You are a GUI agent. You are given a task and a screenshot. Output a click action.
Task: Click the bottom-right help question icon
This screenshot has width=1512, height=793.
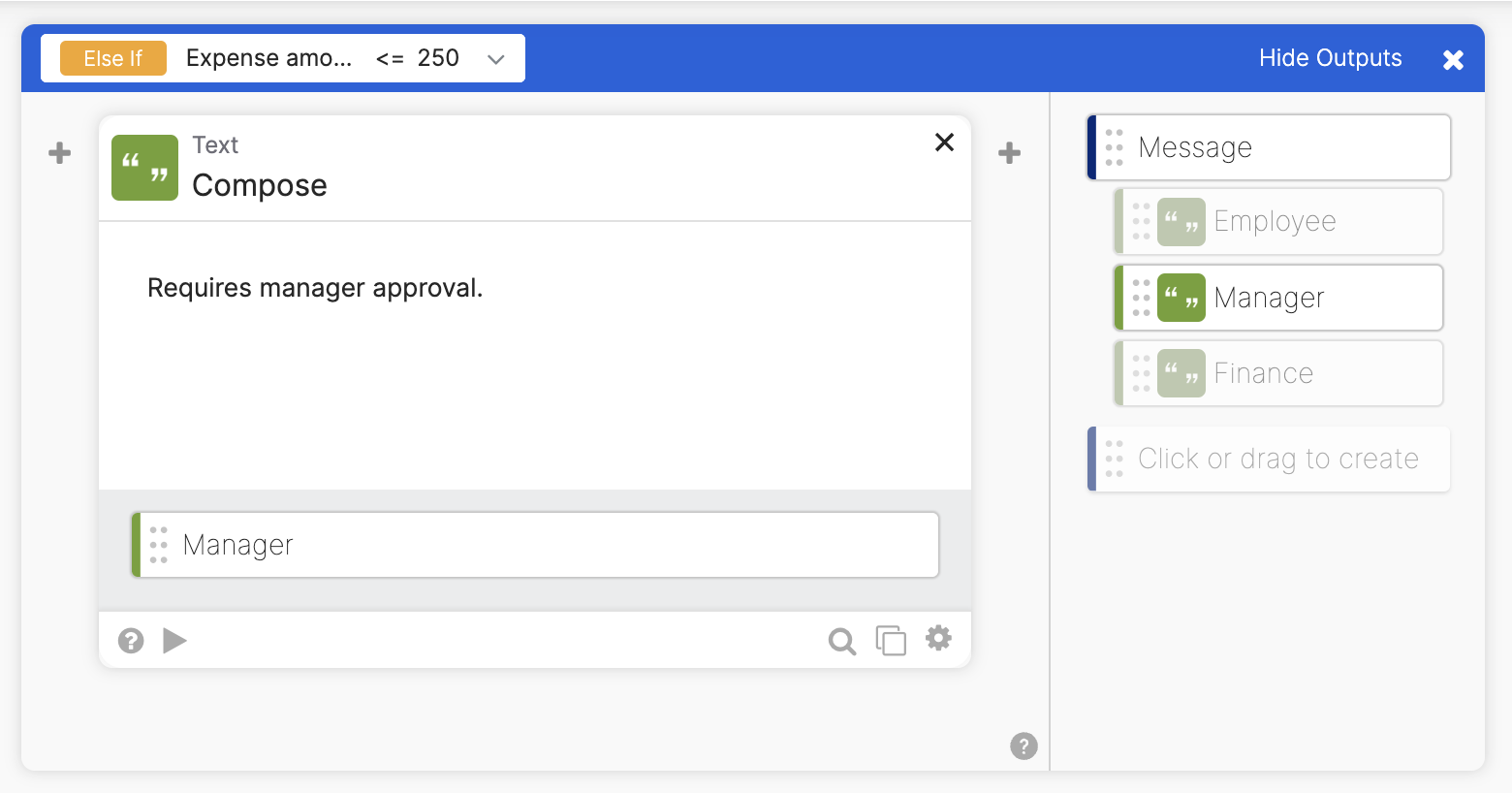tap(1024, 745)
